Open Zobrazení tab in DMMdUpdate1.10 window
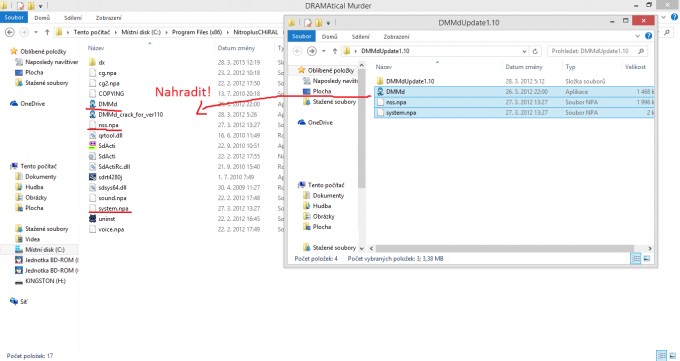The image size is (680, 361). [396, 37]
